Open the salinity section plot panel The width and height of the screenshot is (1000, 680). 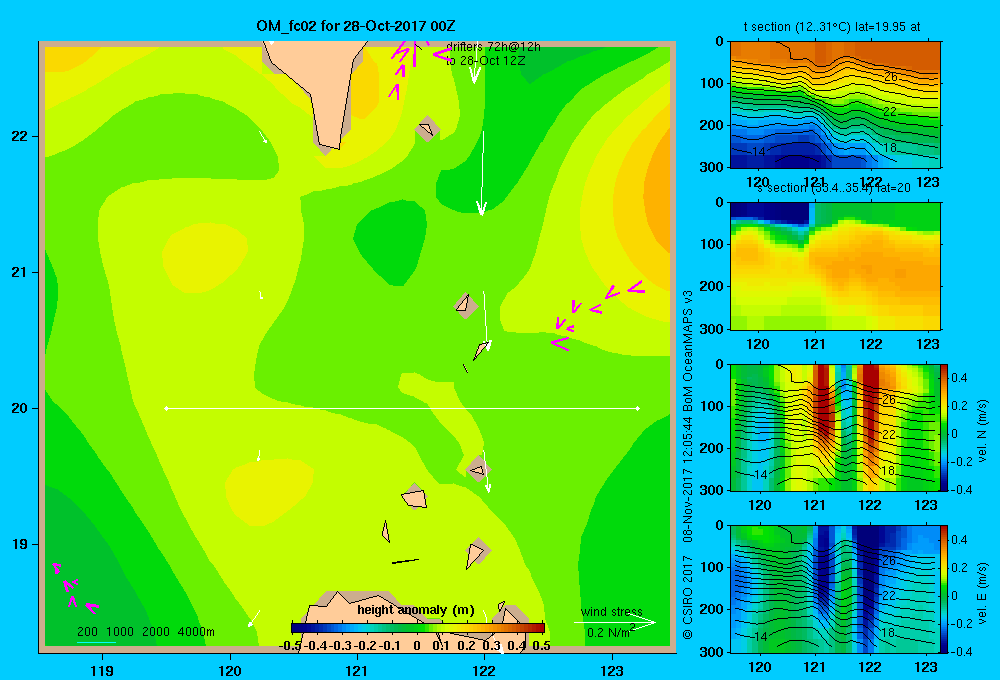835,266
